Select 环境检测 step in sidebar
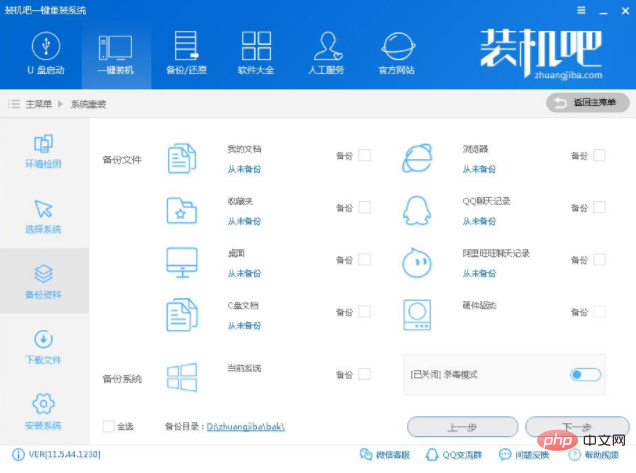 (x=43, y=151)
